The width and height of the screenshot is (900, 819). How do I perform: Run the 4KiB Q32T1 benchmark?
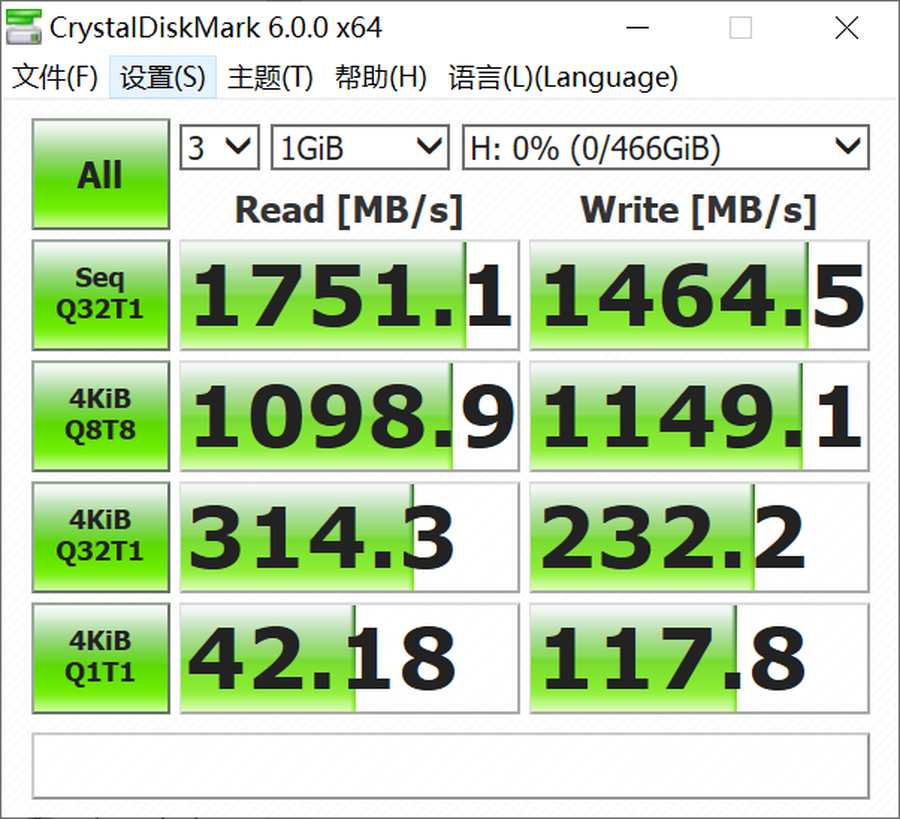[100, 537]
